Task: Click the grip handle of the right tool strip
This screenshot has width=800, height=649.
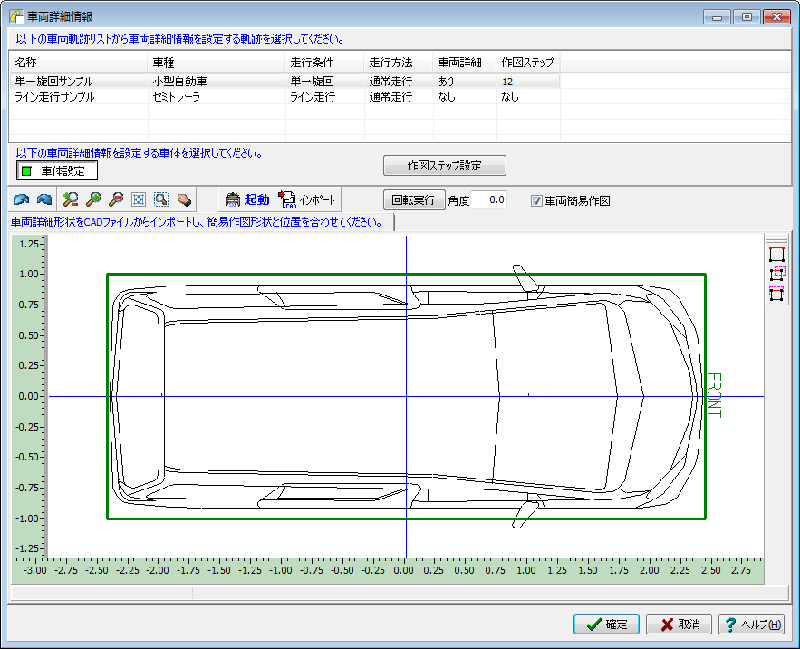Action: point(777,240)
